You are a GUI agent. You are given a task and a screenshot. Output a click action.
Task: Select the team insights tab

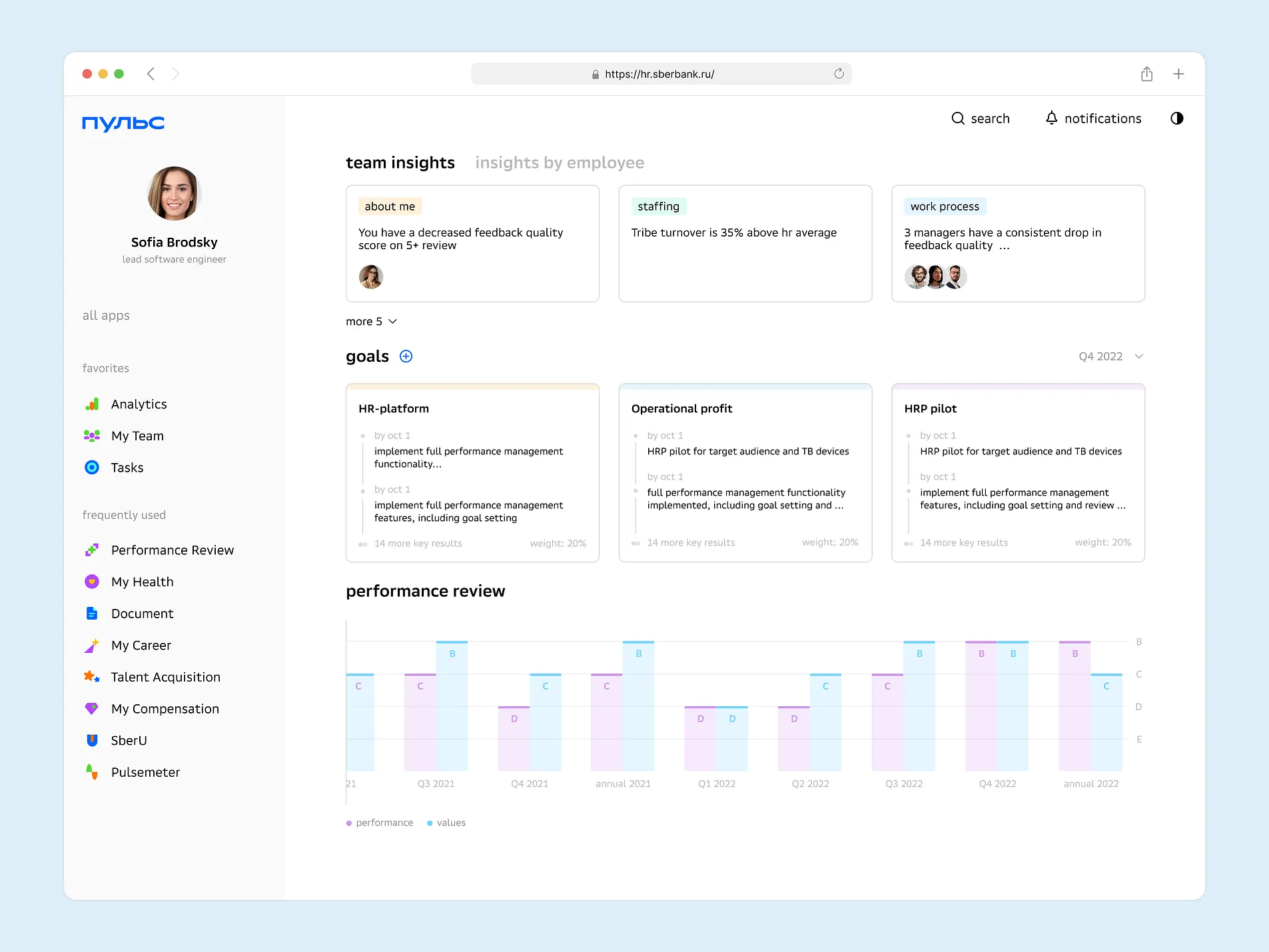[400, 163]
